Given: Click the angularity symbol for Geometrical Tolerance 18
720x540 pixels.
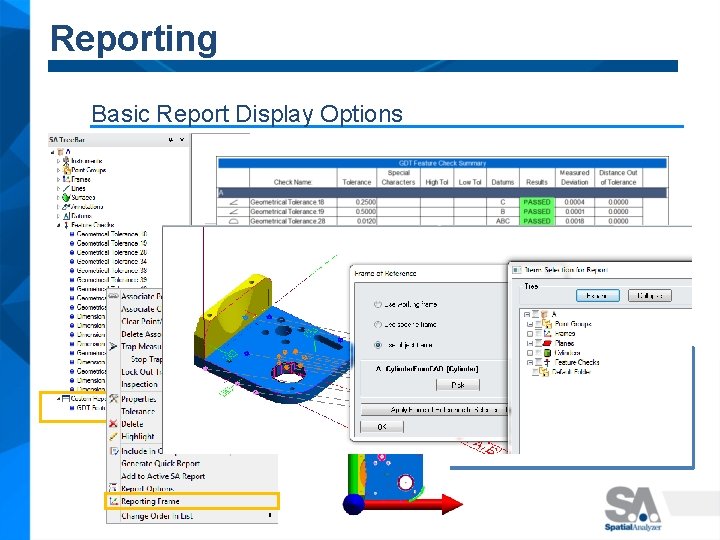Looking at the screenshot, I should coord(234,202).
